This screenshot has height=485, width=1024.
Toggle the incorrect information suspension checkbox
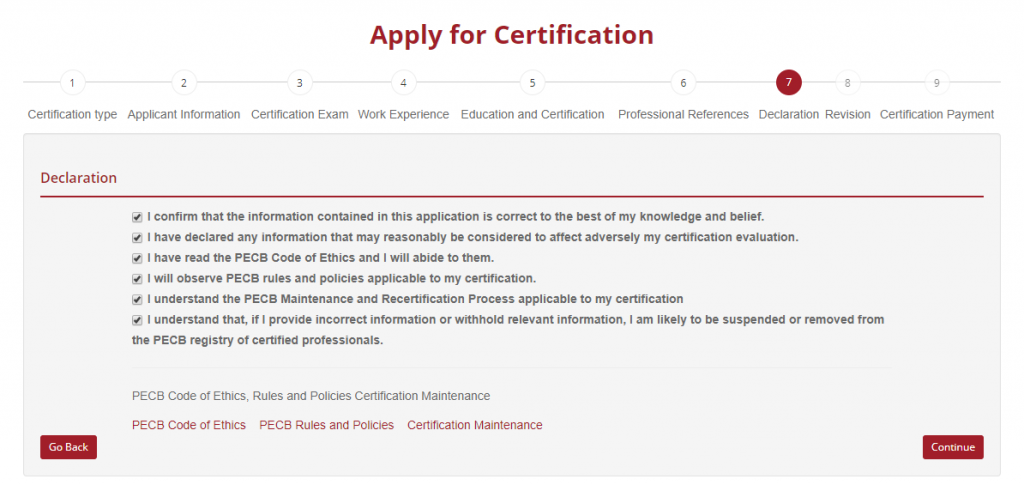click(137, 321)
